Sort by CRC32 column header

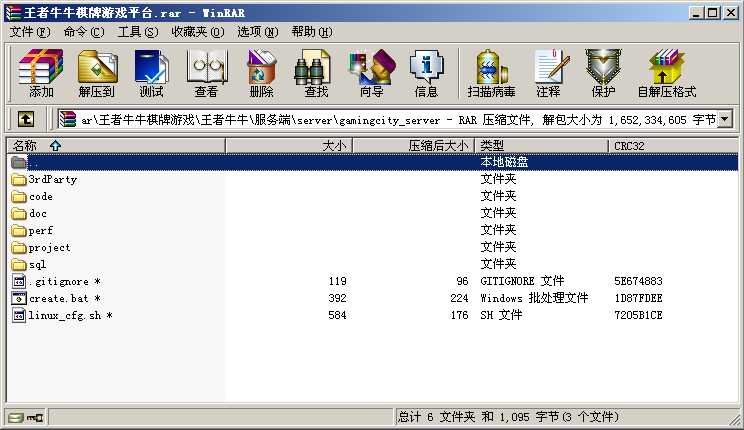click(673, 146)
